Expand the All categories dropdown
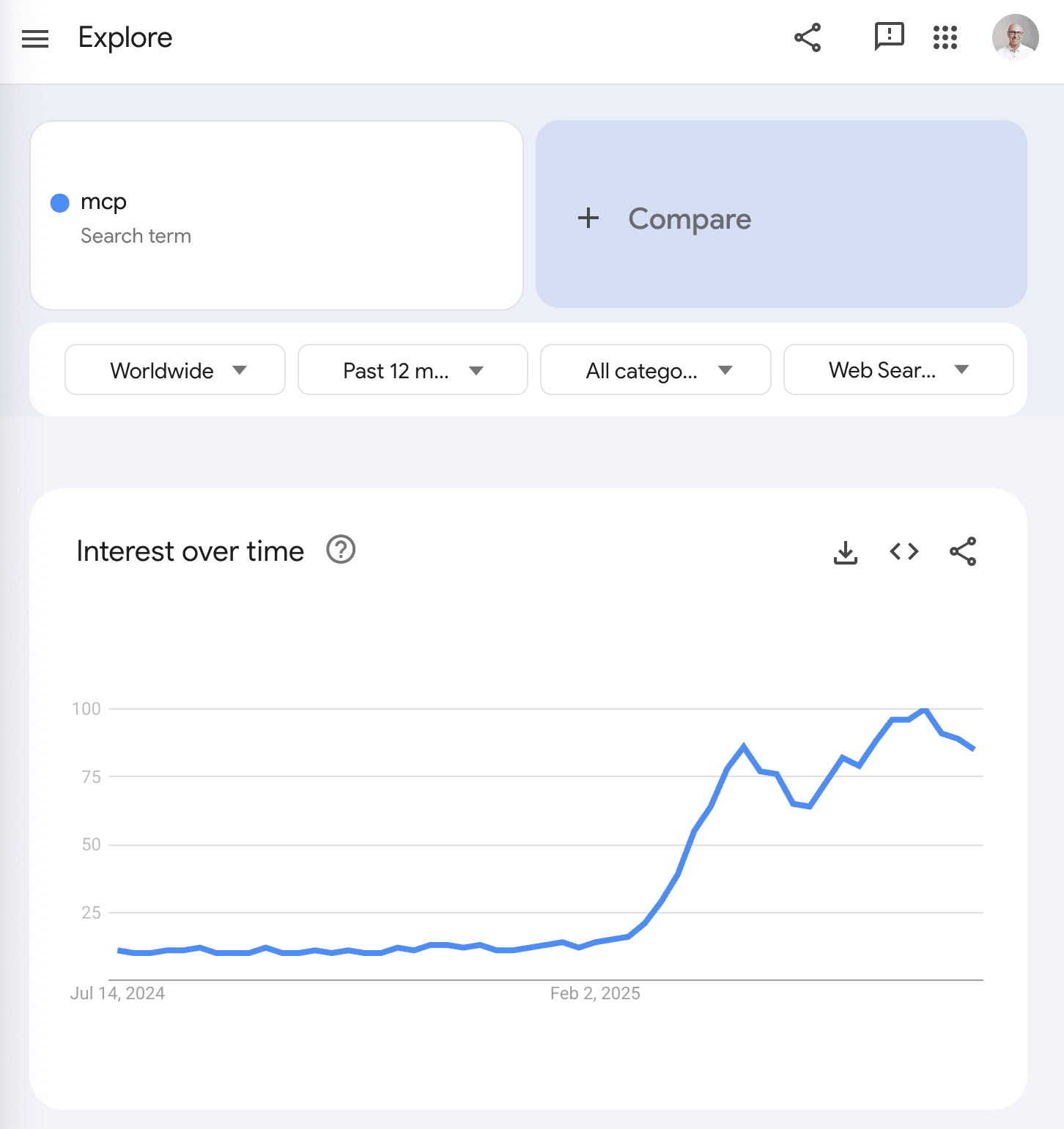 656,370
